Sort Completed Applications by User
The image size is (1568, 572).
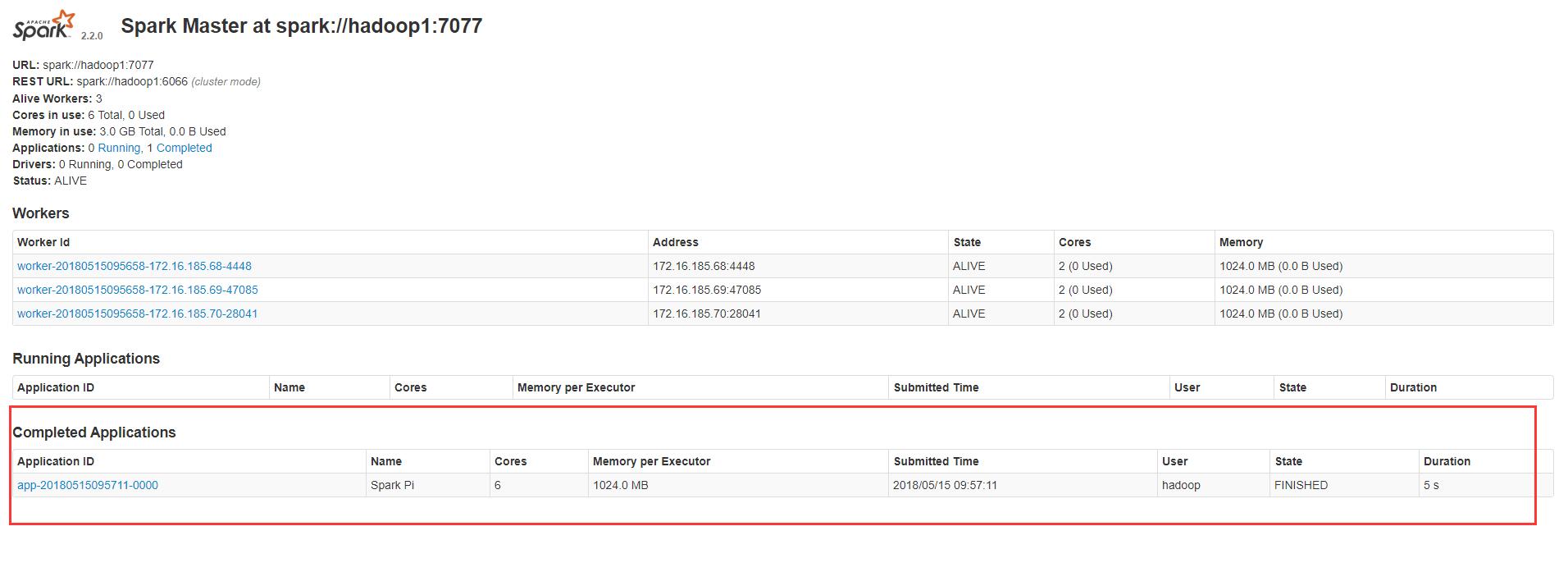point(1174,461)
